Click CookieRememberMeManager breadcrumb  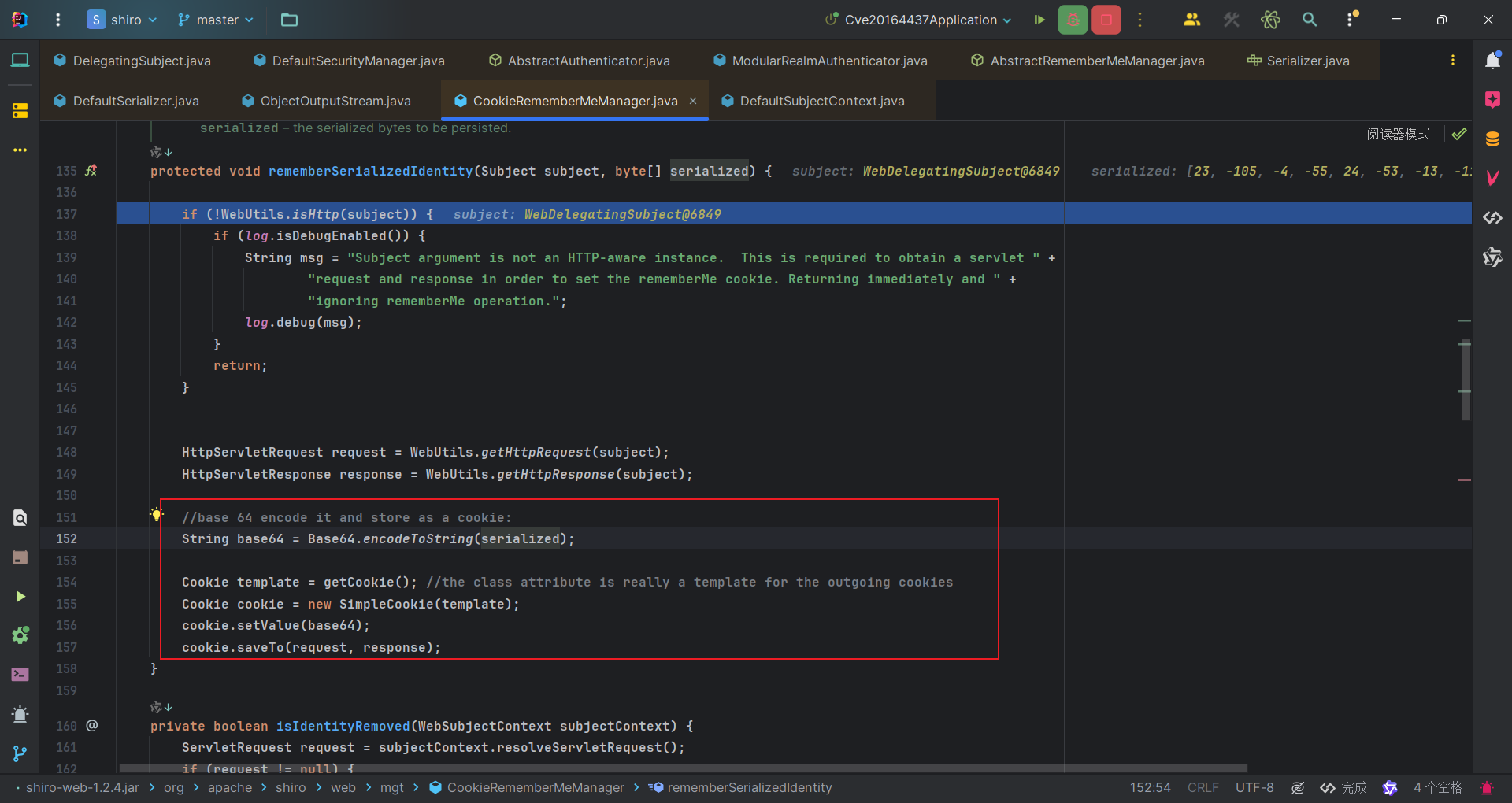[x=527, y=787]
